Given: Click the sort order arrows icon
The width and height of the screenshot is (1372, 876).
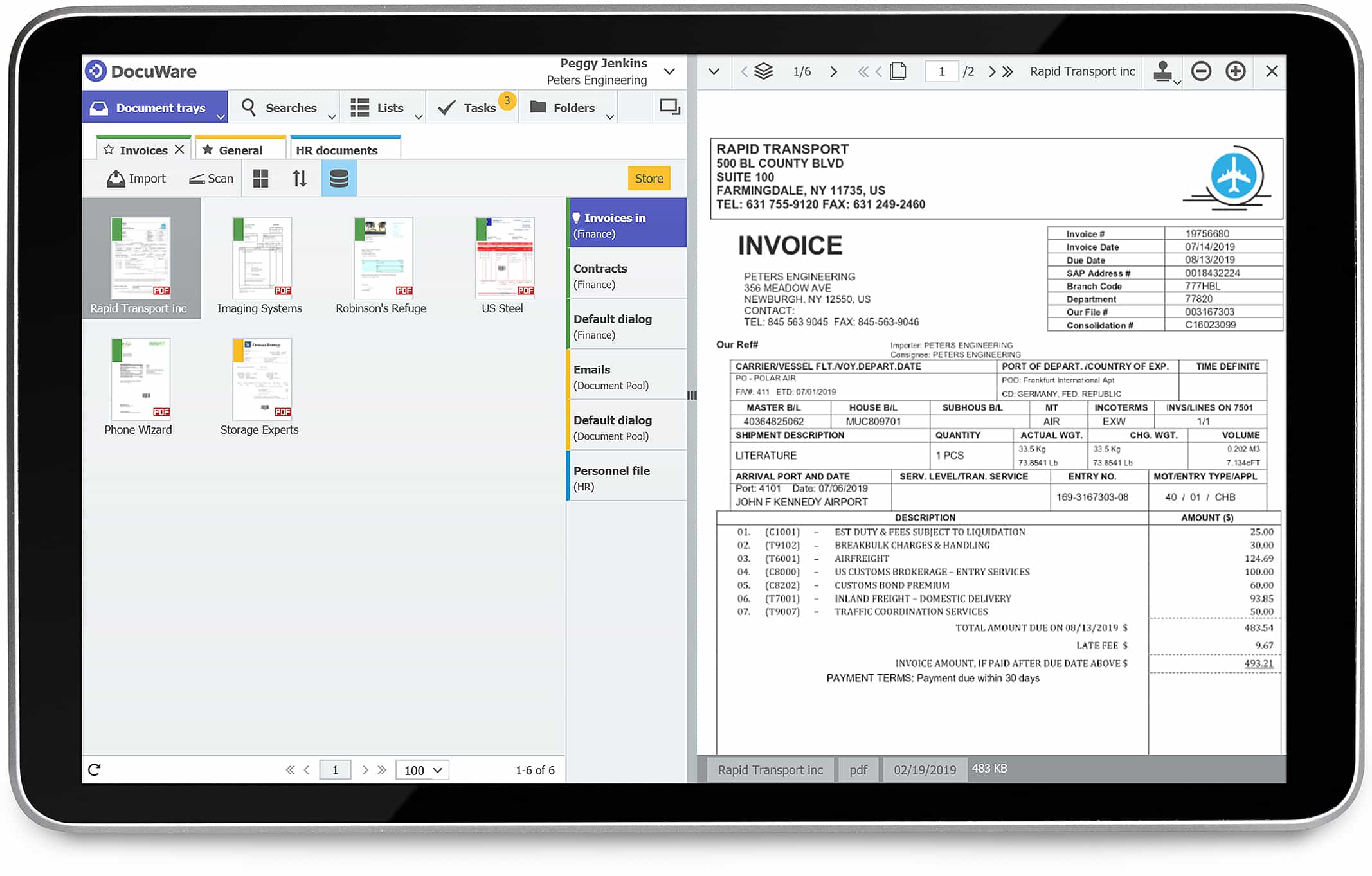Looking at the screenshot, I should (x=299, y=178).
